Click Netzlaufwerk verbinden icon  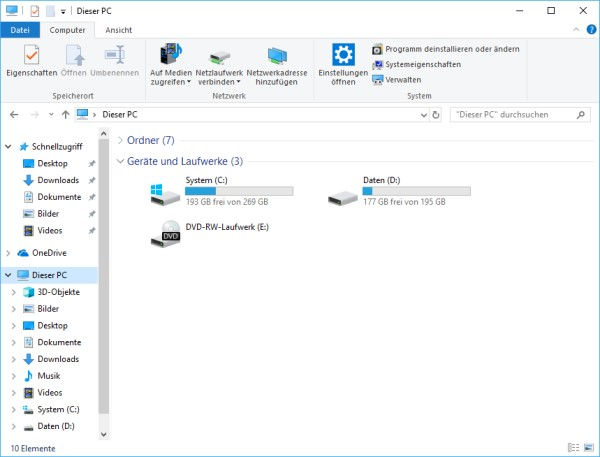[x=219, y=57]
